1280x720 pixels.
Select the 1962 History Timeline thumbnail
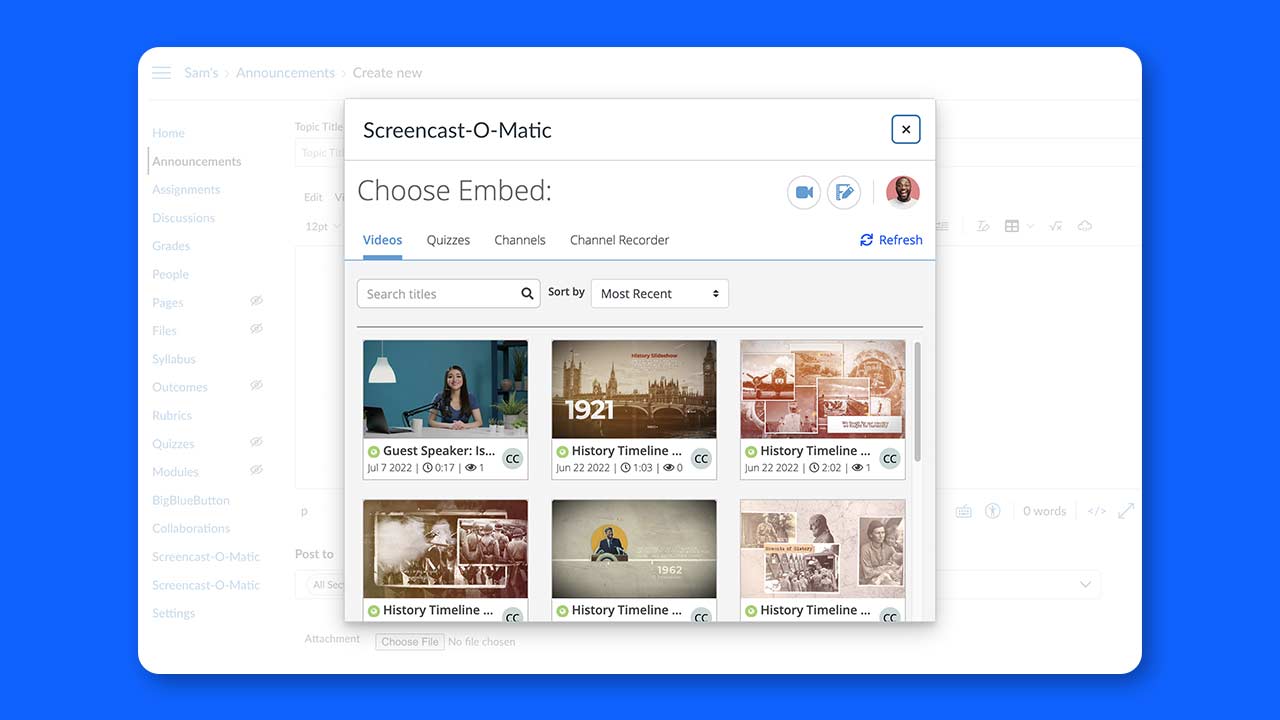point(634,548)
